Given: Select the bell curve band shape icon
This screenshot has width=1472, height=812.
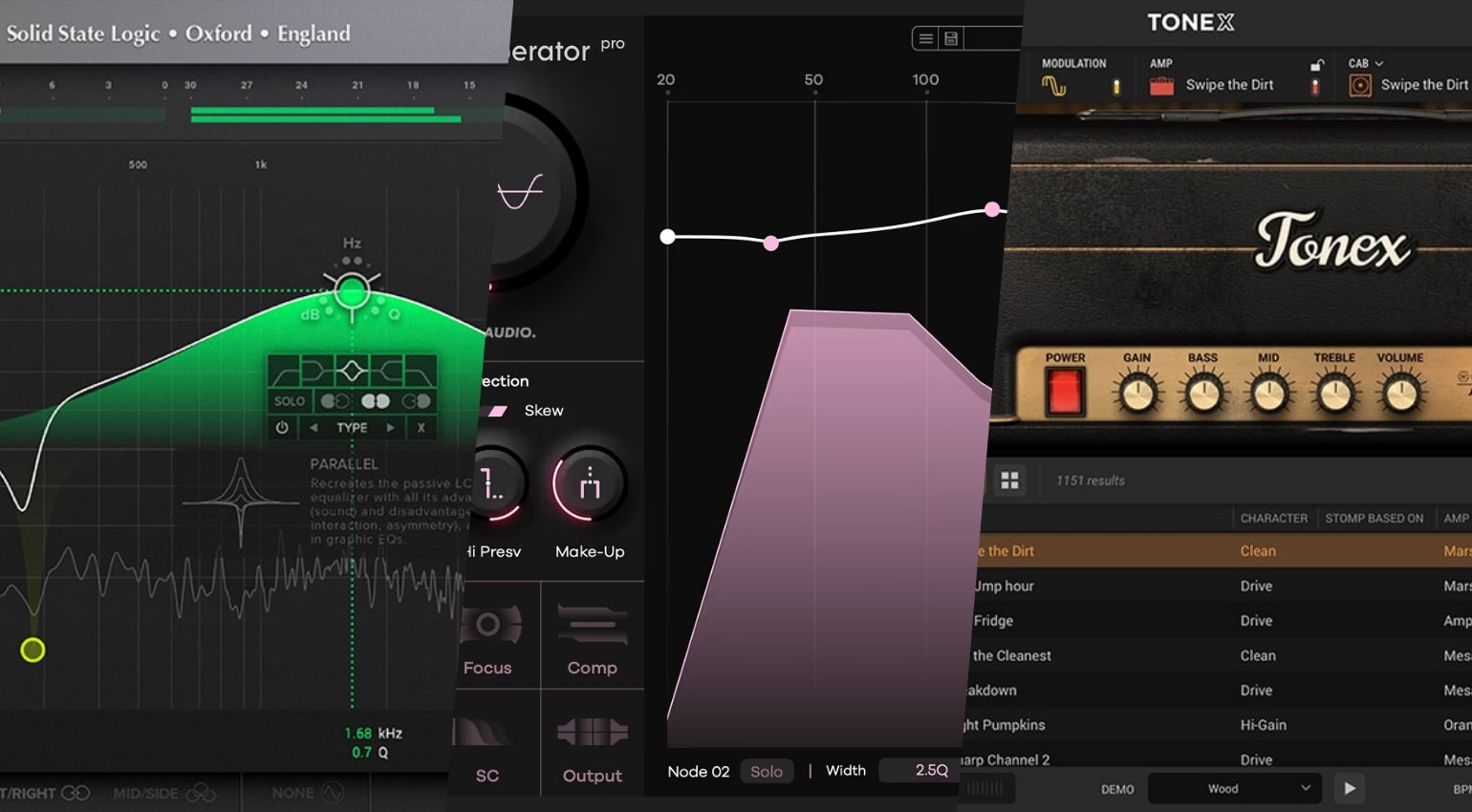Looking at the screenshot, I should click(x=351, y=369).
